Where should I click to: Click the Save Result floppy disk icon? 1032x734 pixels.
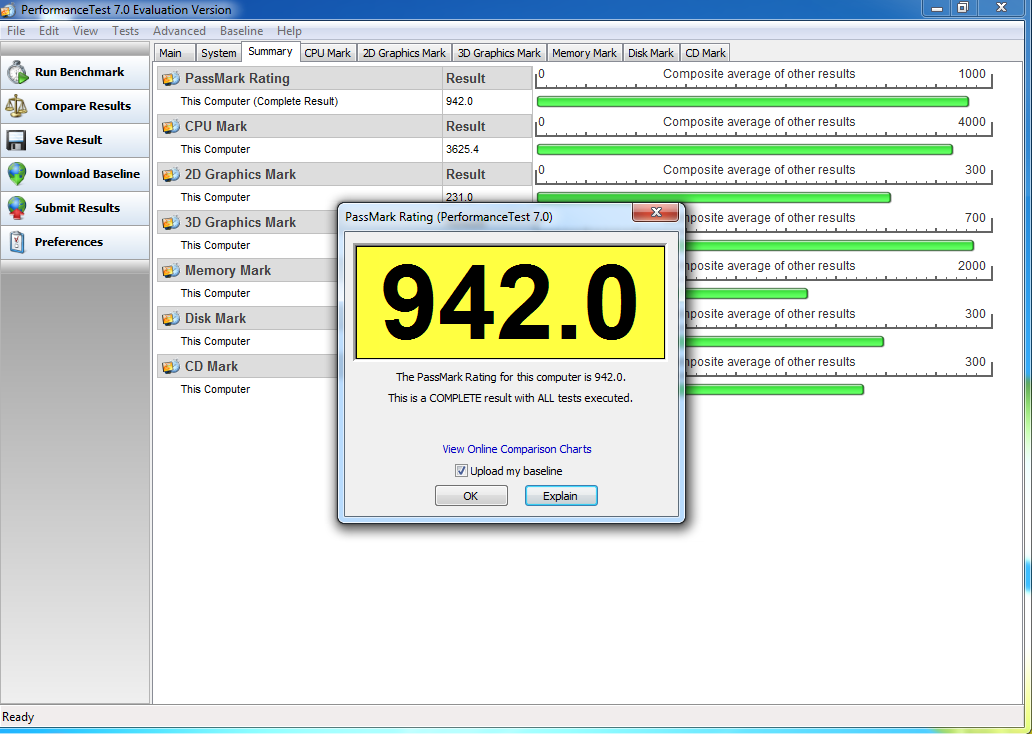pos(18,140)
